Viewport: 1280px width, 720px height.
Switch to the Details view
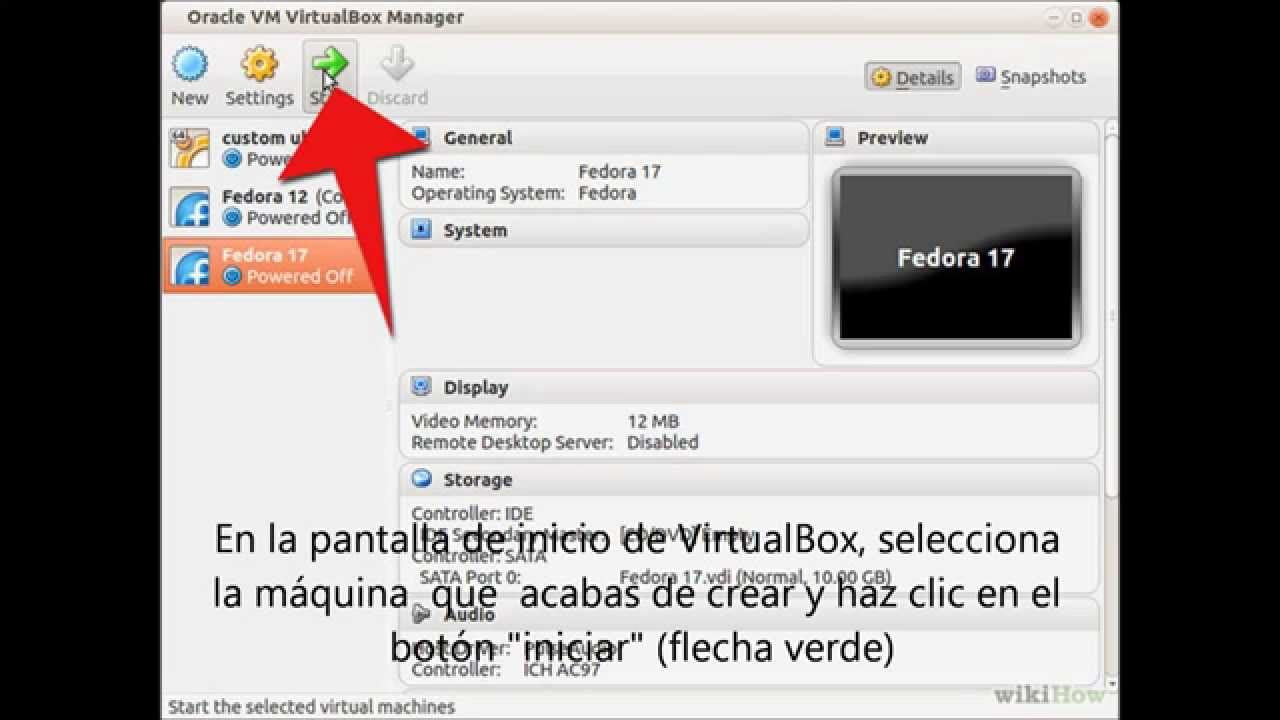[x=911, y=77]
